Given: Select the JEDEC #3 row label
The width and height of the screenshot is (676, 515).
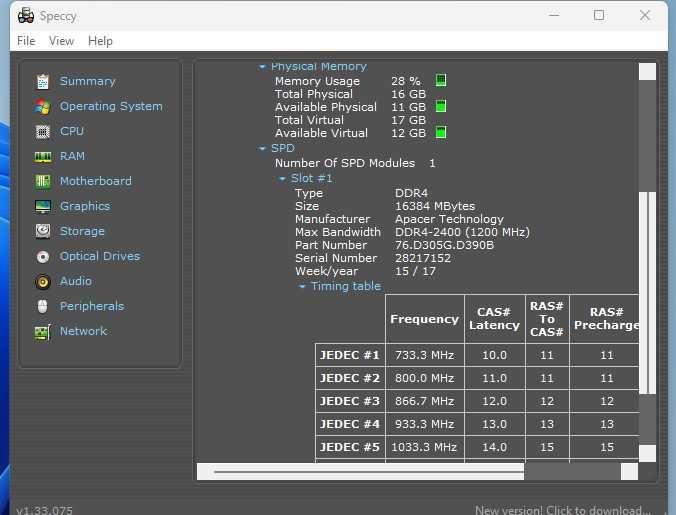Looking at the screenshot, I should (x=350, y=401).
